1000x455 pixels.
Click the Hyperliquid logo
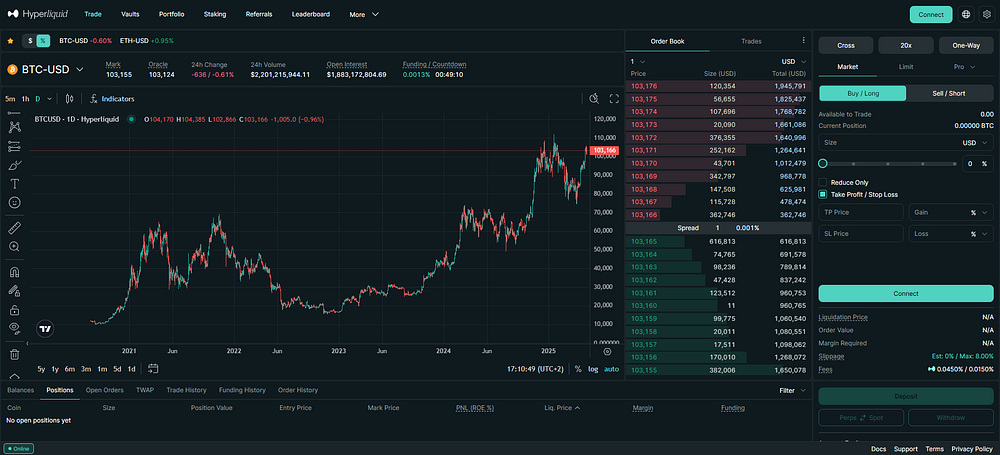pyautogui.click(x=38, y=14)
